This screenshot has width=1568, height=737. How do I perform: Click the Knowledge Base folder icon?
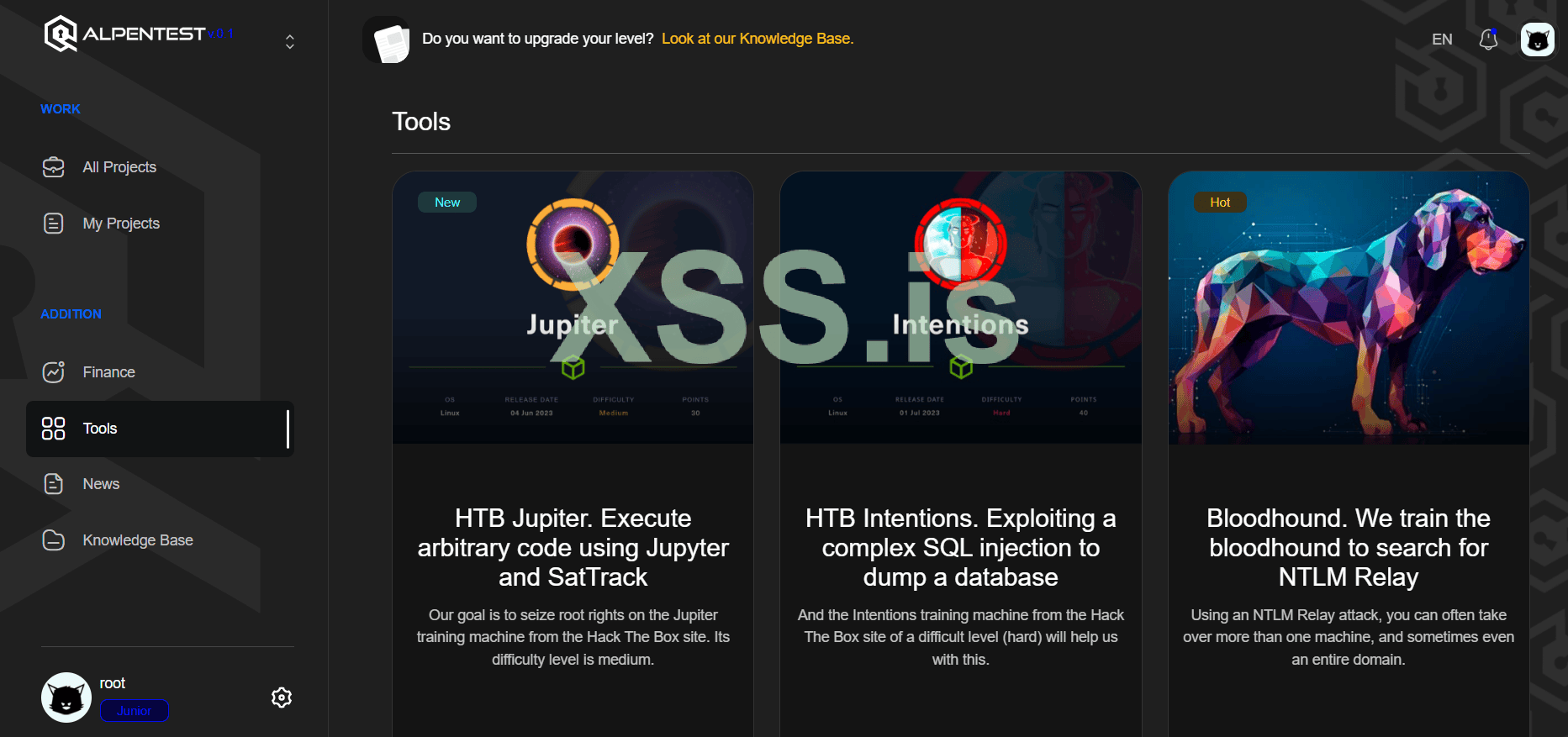pos(53,540)
